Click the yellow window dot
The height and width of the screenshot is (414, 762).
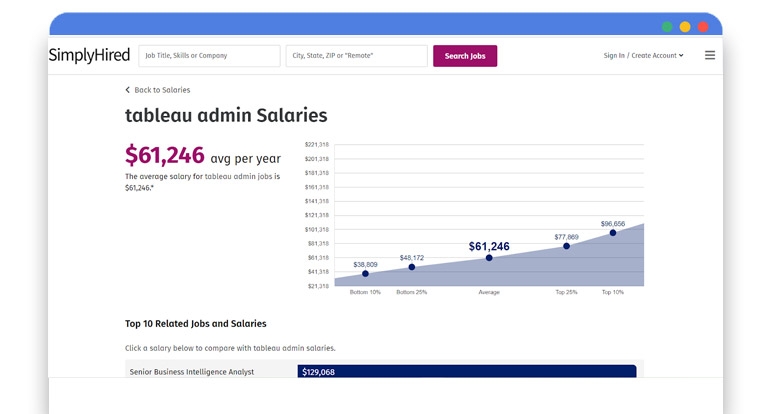(x=685, y=27)
